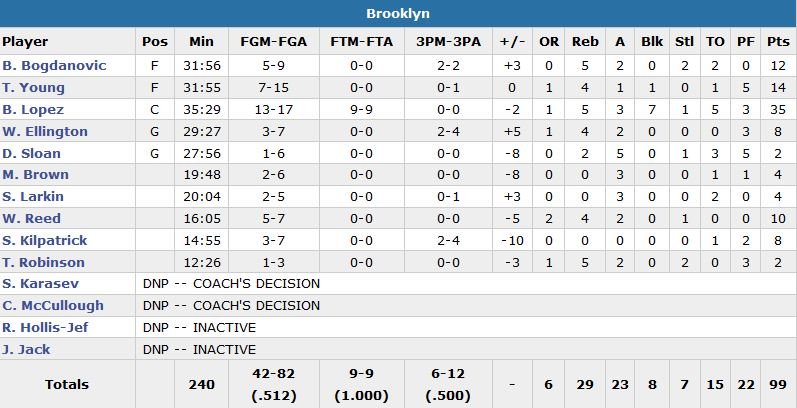Click player name B. Bogdanovic
This screenshot has height=408, width=797.
click(48, 65)
